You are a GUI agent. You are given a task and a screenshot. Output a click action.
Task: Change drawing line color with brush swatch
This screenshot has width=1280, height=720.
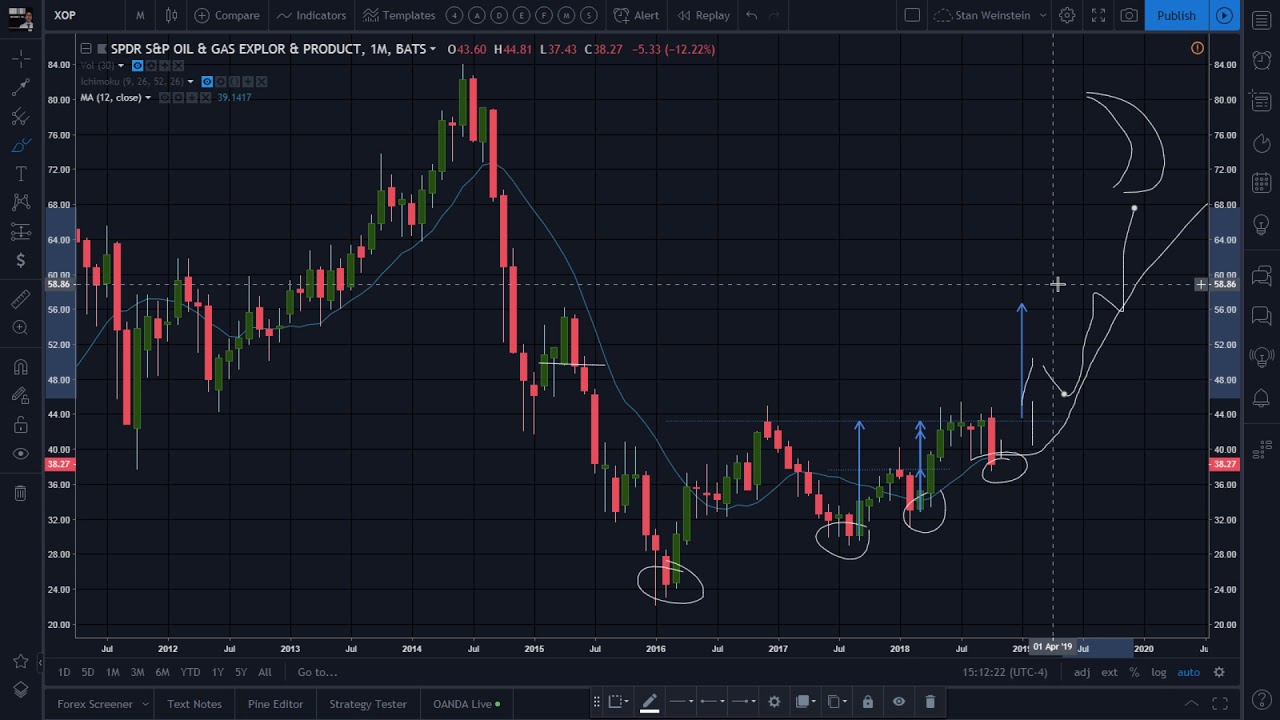pos(649,703)
